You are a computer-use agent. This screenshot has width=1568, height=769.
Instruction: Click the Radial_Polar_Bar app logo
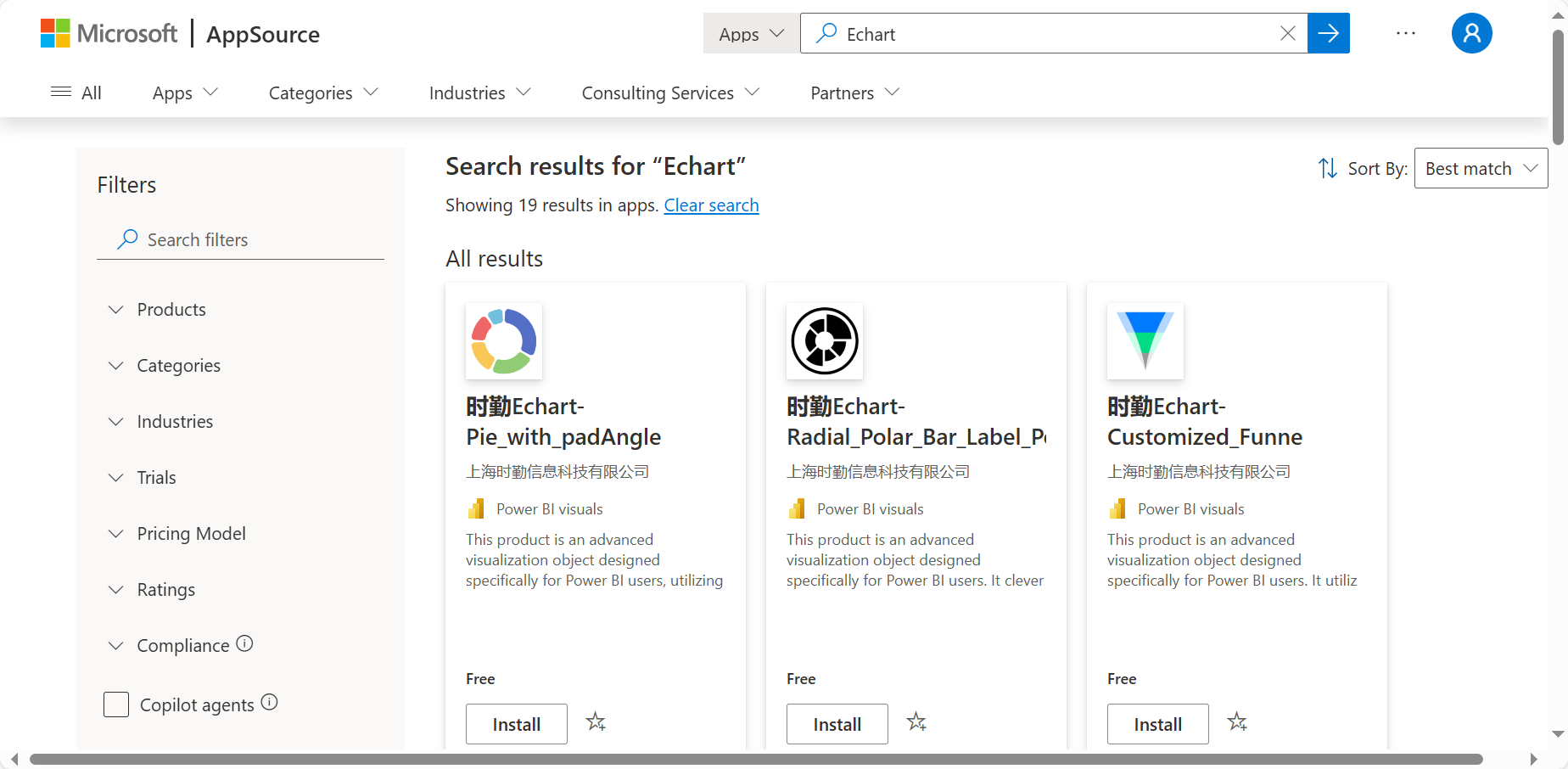pos(825,341)
